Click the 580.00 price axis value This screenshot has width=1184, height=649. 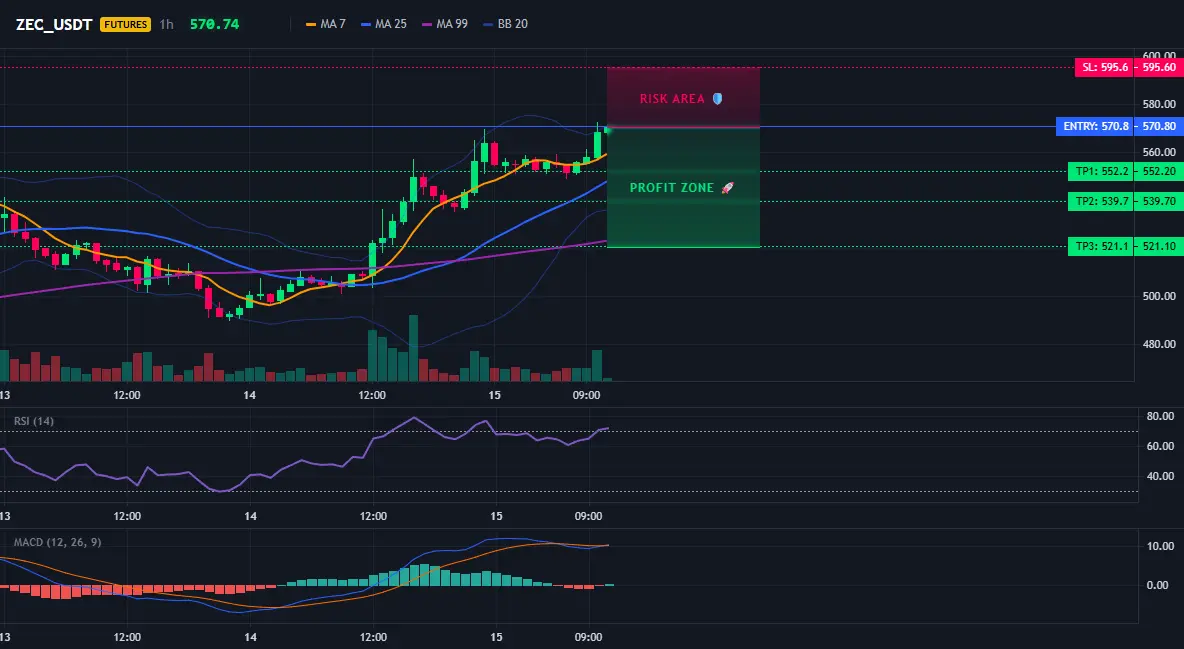tap(1159, 104)
